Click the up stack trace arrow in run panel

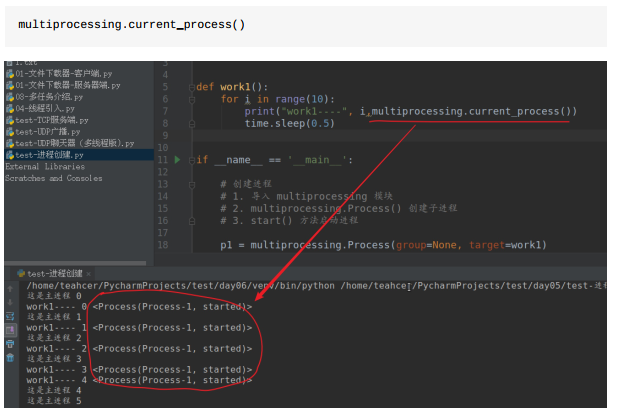(10, 289)
